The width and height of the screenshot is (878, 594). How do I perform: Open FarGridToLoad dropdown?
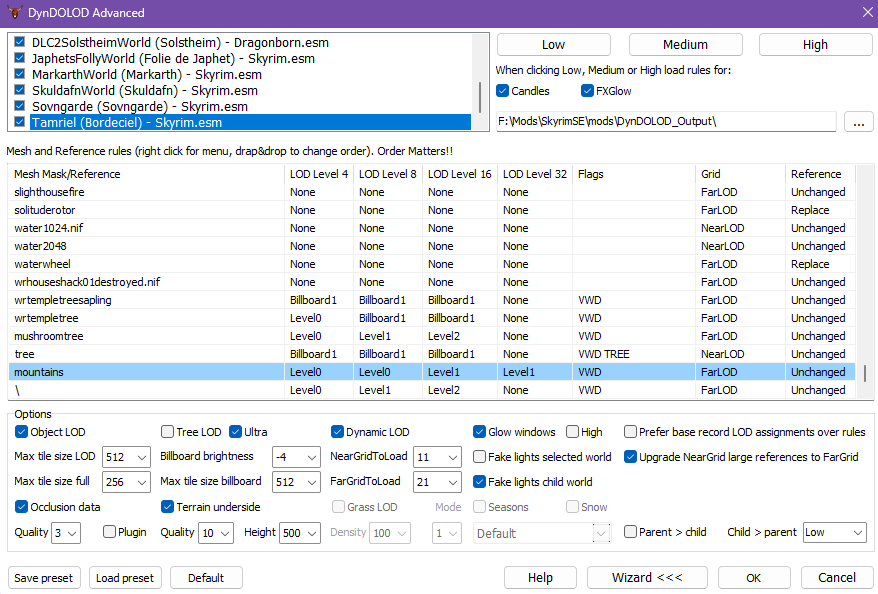coord(437,481)
